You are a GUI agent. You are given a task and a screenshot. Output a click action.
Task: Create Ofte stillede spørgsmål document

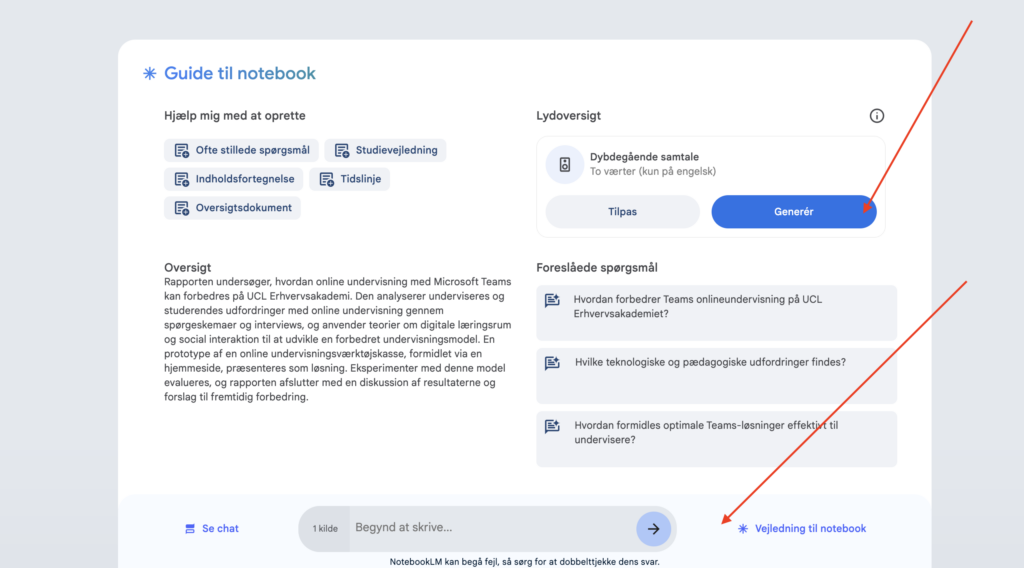tap(241, 150)
